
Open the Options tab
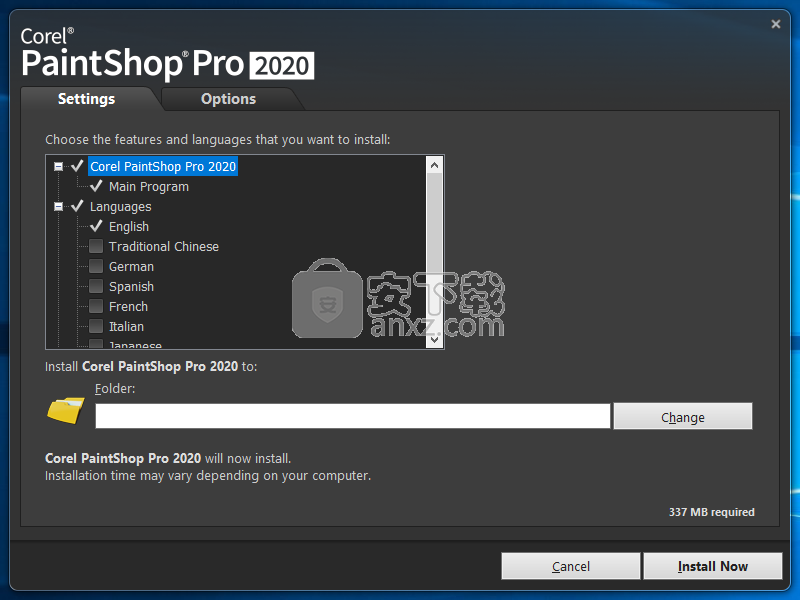(x=229, y=99)
